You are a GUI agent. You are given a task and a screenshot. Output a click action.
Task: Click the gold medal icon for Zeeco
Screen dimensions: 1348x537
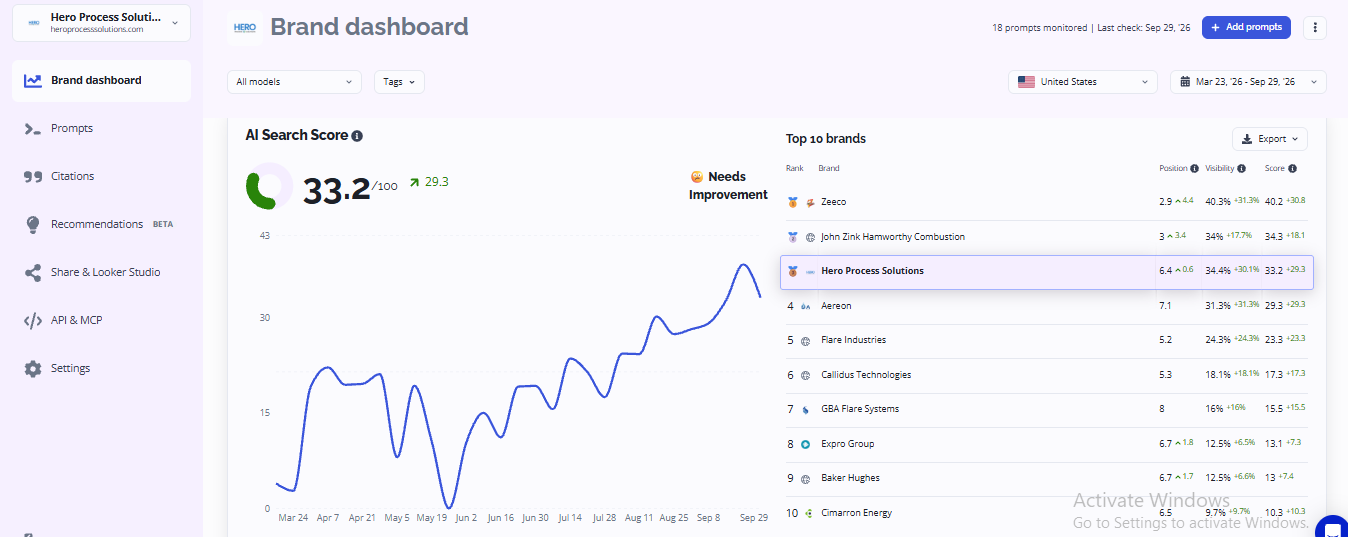pyautogui.click(x=792, y=202)
